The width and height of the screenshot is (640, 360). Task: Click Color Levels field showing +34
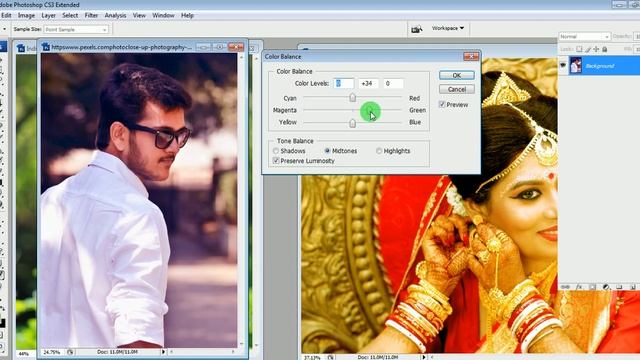click(x=368, y=83)
